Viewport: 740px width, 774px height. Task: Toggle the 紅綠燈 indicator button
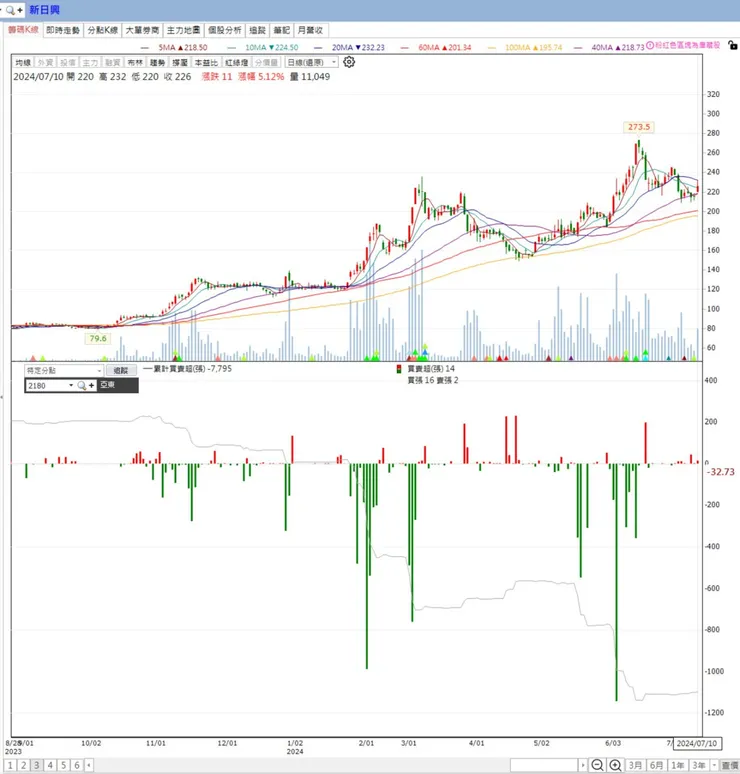coord(236,62)
